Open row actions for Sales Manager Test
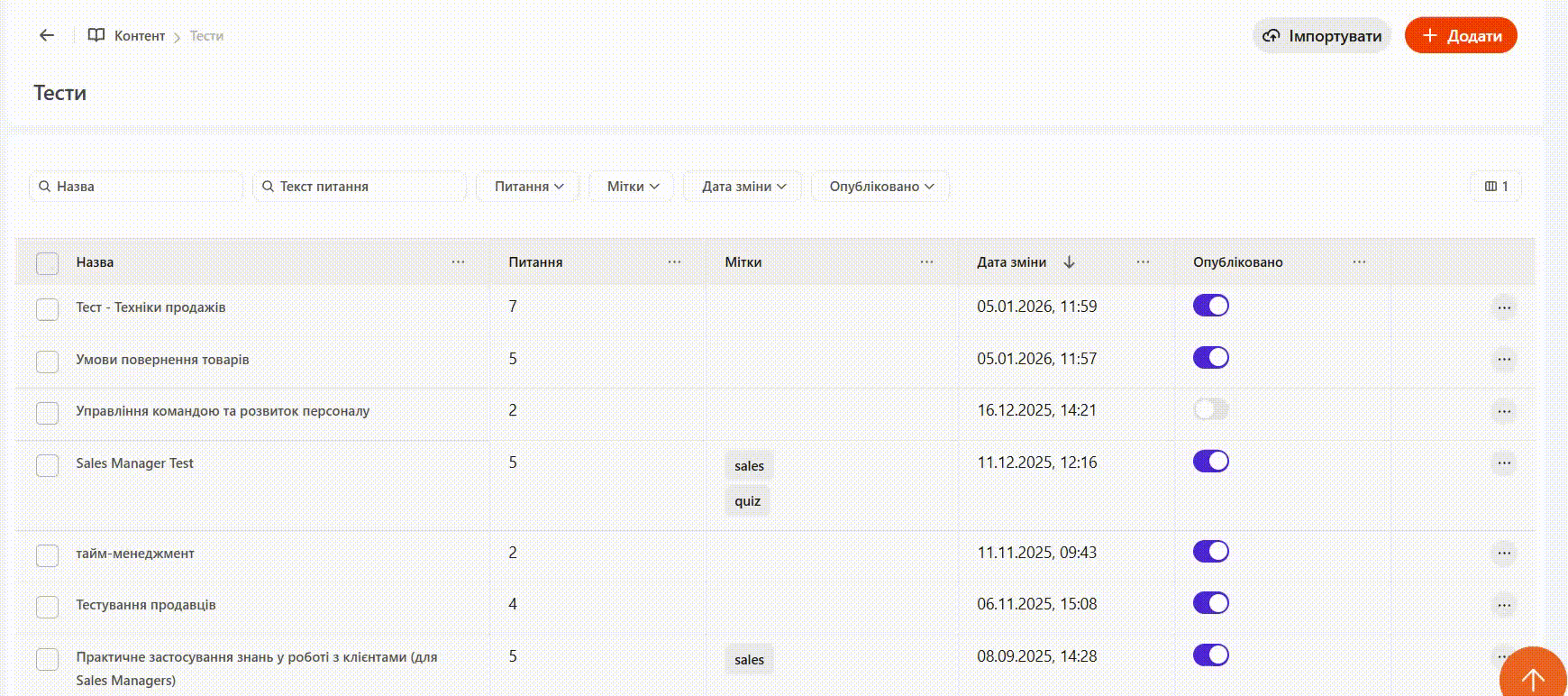 coord(1503,463)
